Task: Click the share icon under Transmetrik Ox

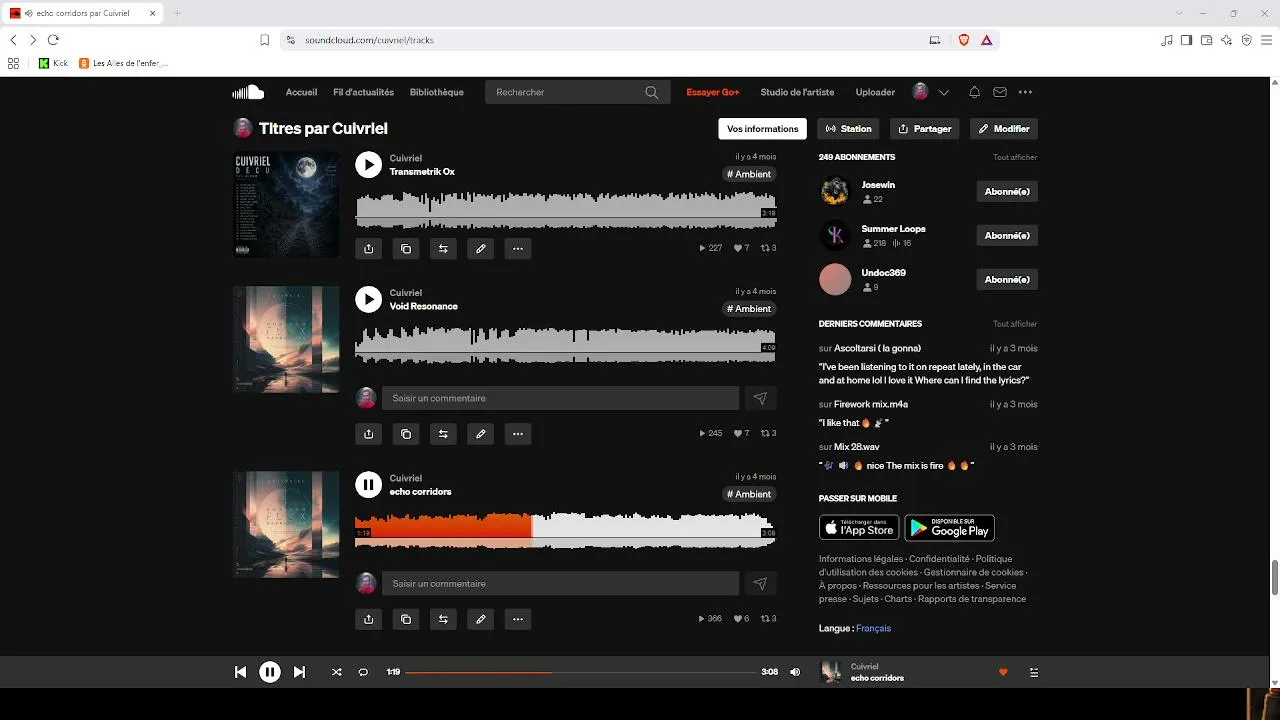Action: click(x=369, y=249)
